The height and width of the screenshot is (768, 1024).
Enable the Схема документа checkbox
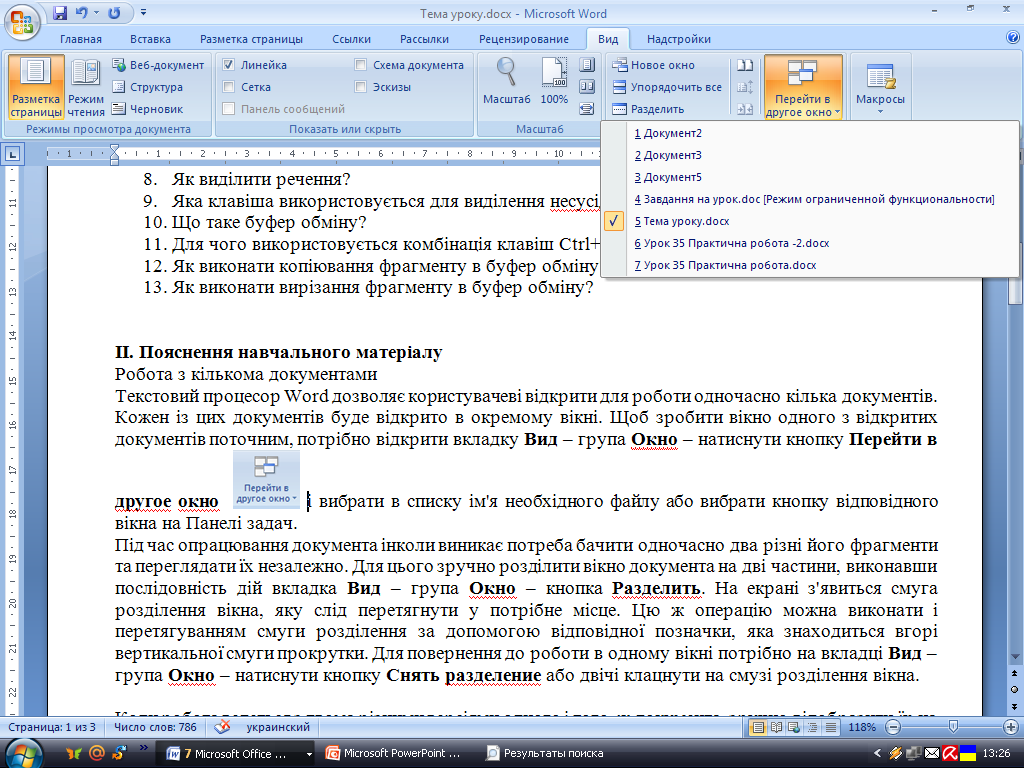[360, 65]
